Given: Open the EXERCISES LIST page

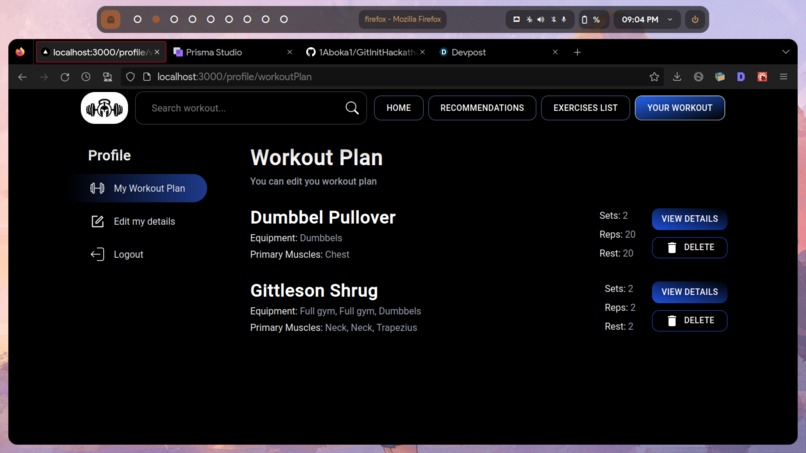Looking at the screenshot, I should pos(585,108).
